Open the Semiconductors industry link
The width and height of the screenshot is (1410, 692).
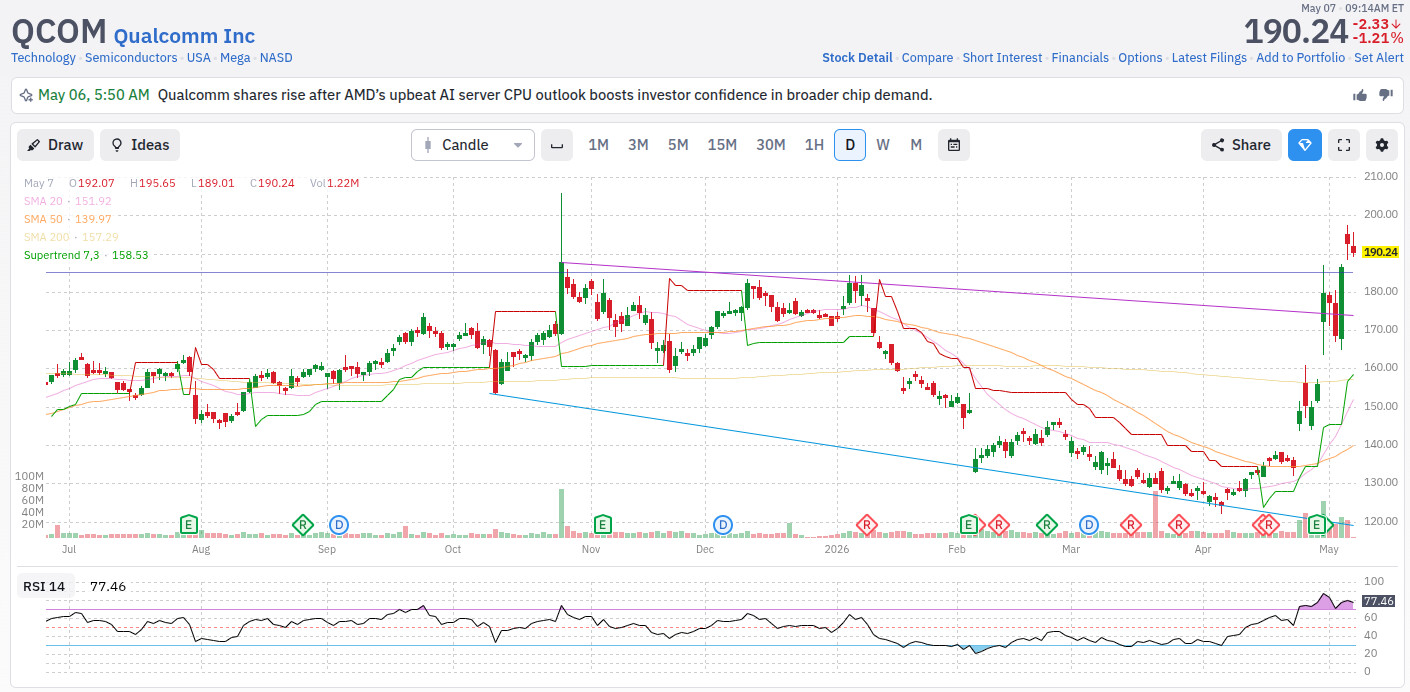[131, 58]
